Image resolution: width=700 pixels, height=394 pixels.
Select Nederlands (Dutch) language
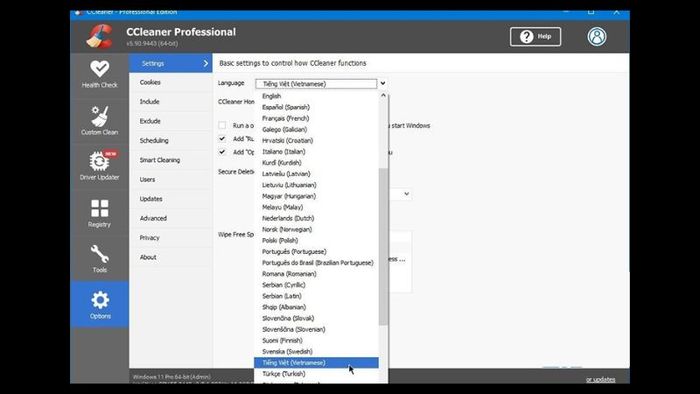click(x=317, y=218)
